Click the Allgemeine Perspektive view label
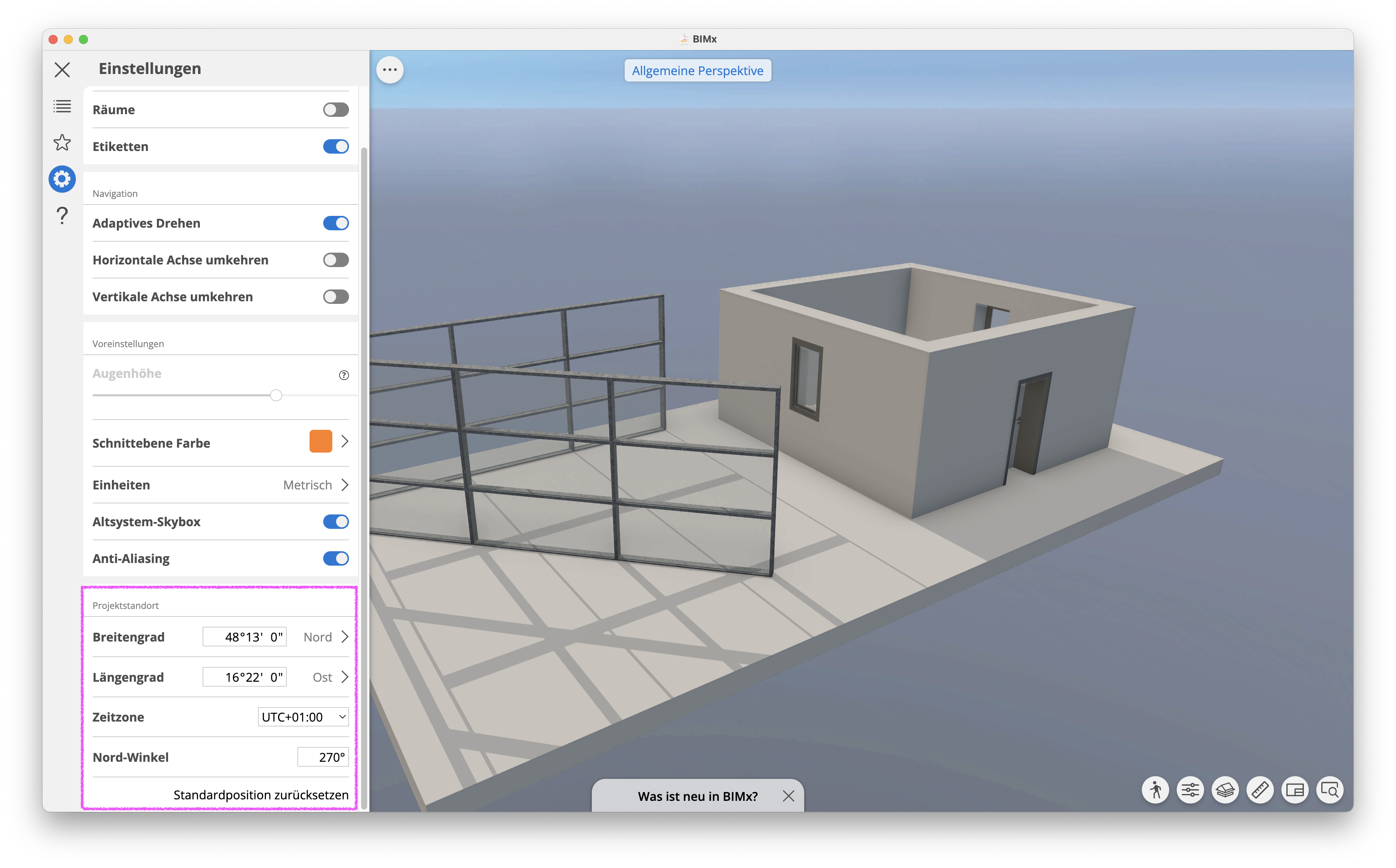The width and height of the screenshot is (1396, 868). (697, 71)
